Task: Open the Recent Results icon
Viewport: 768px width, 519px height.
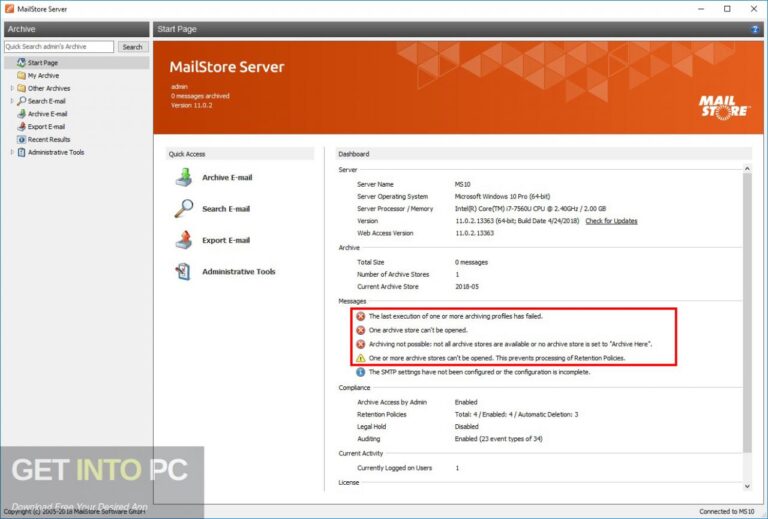Action: (21, 140)
